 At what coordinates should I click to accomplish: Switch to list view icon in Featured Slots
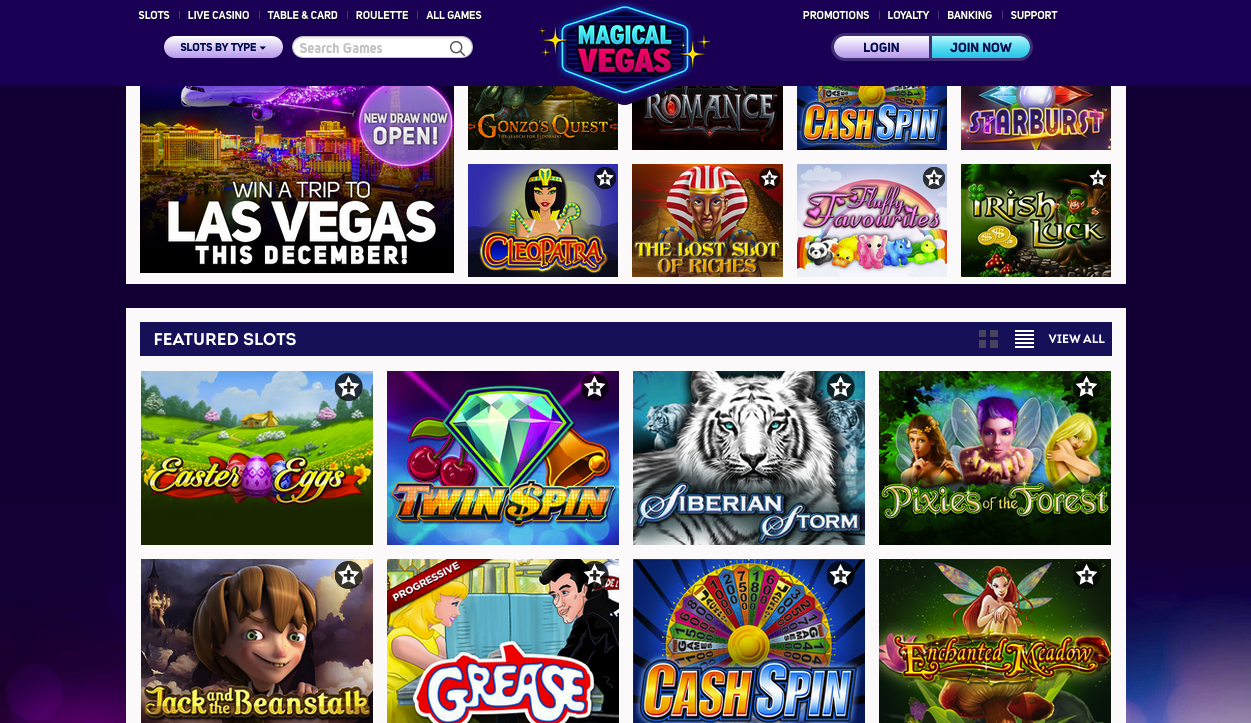[x=1024, y=339]
